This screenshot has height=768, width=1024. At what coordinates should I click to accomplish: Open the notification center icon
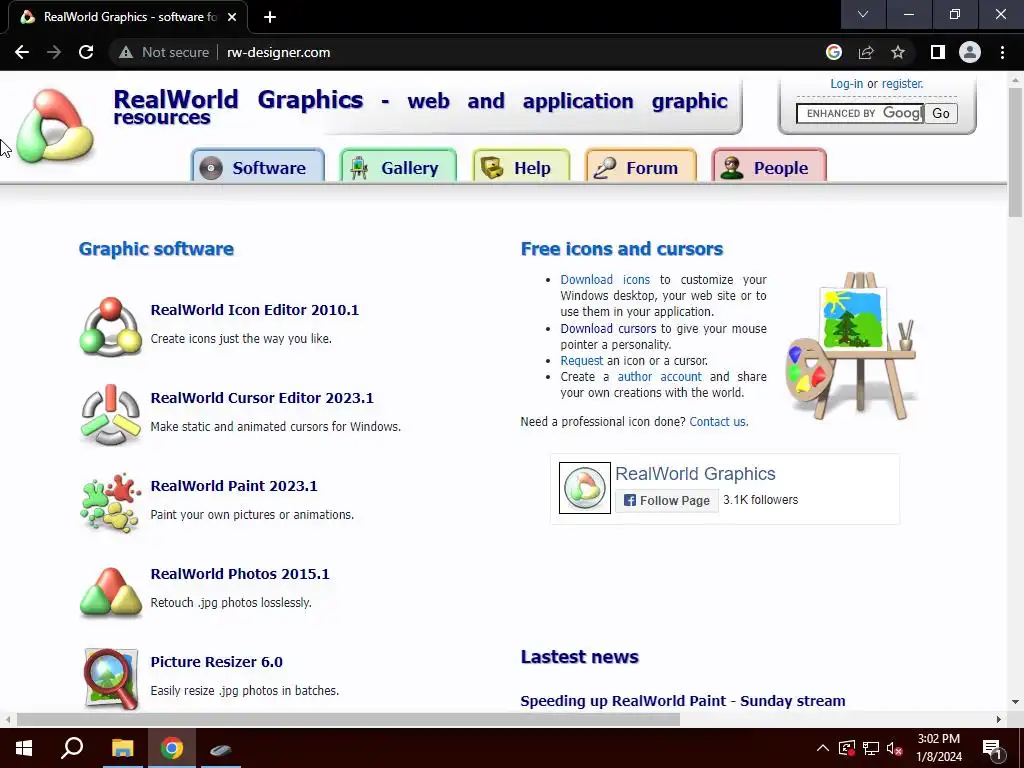pos(992,748)
